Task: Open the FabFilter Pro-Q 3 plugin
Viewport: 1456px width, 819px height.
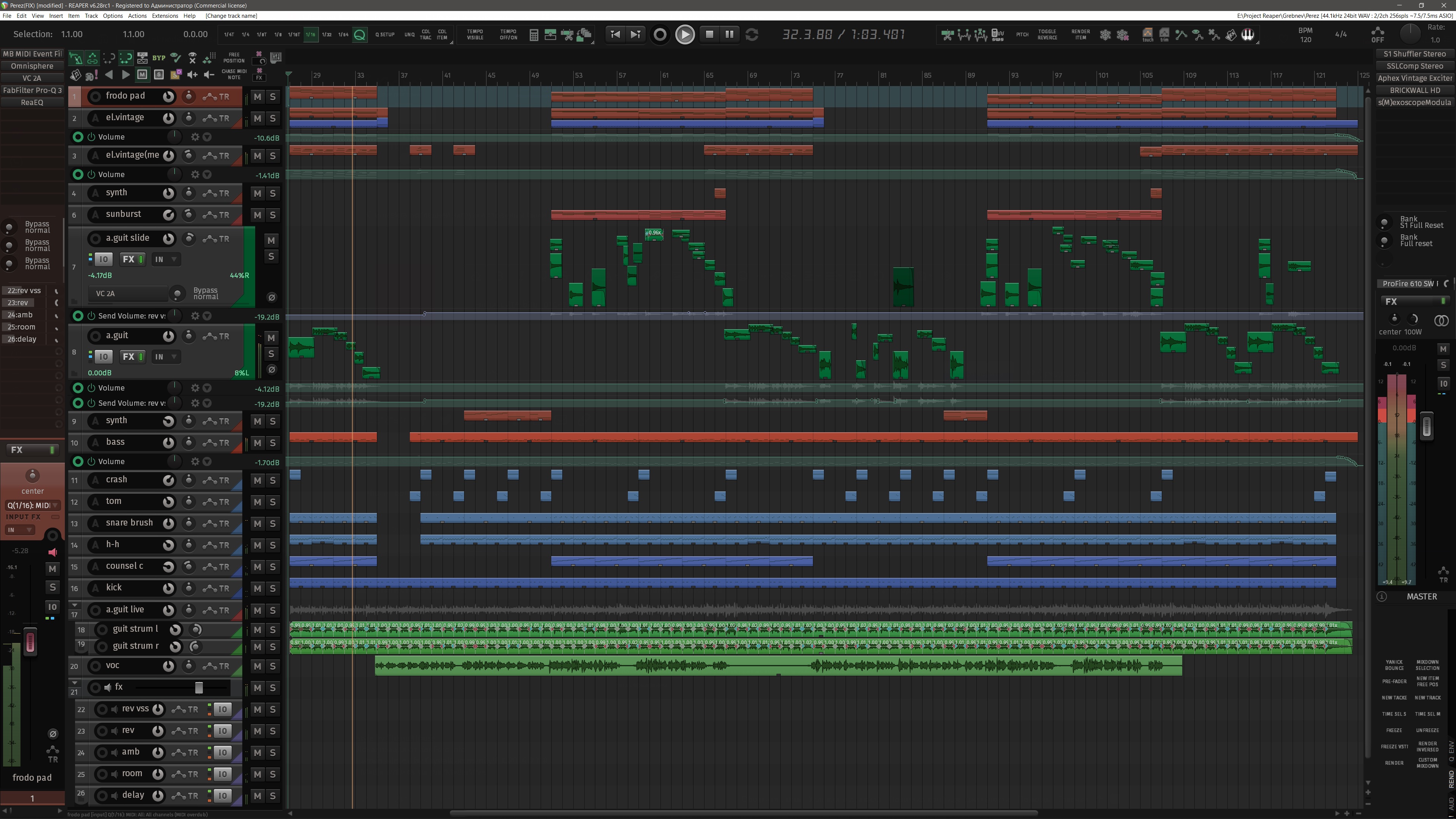Action: (32, 91)
